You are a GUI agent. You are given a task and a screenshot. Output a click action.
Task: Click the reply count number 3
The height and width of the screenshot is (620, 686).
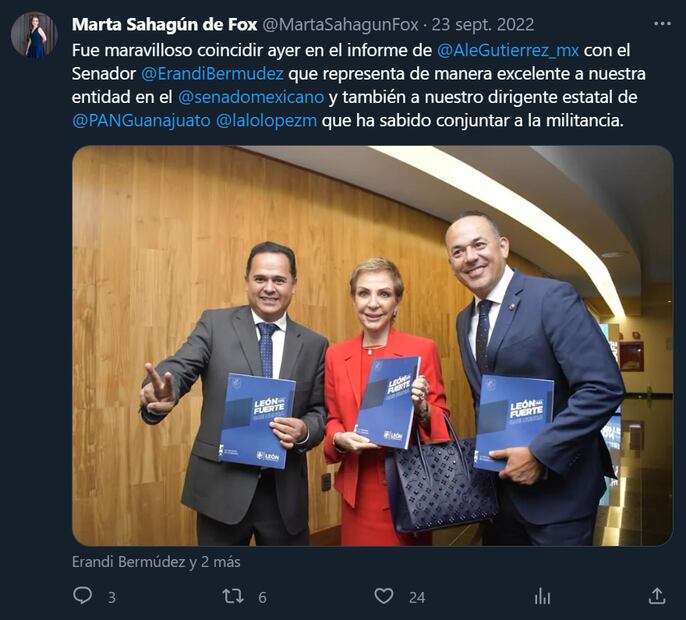pyautogui.click(x=112, y=597)
